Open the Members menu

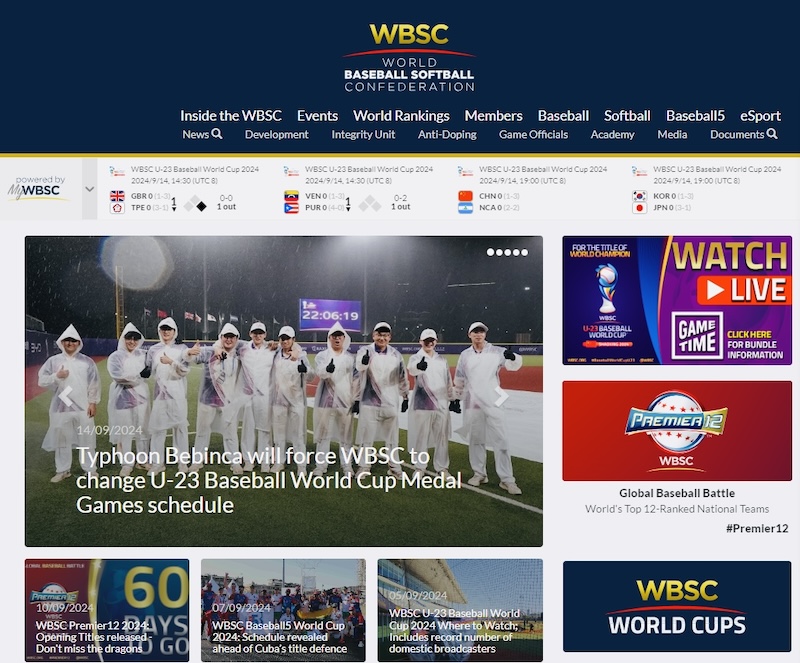[x=493, y=116]
